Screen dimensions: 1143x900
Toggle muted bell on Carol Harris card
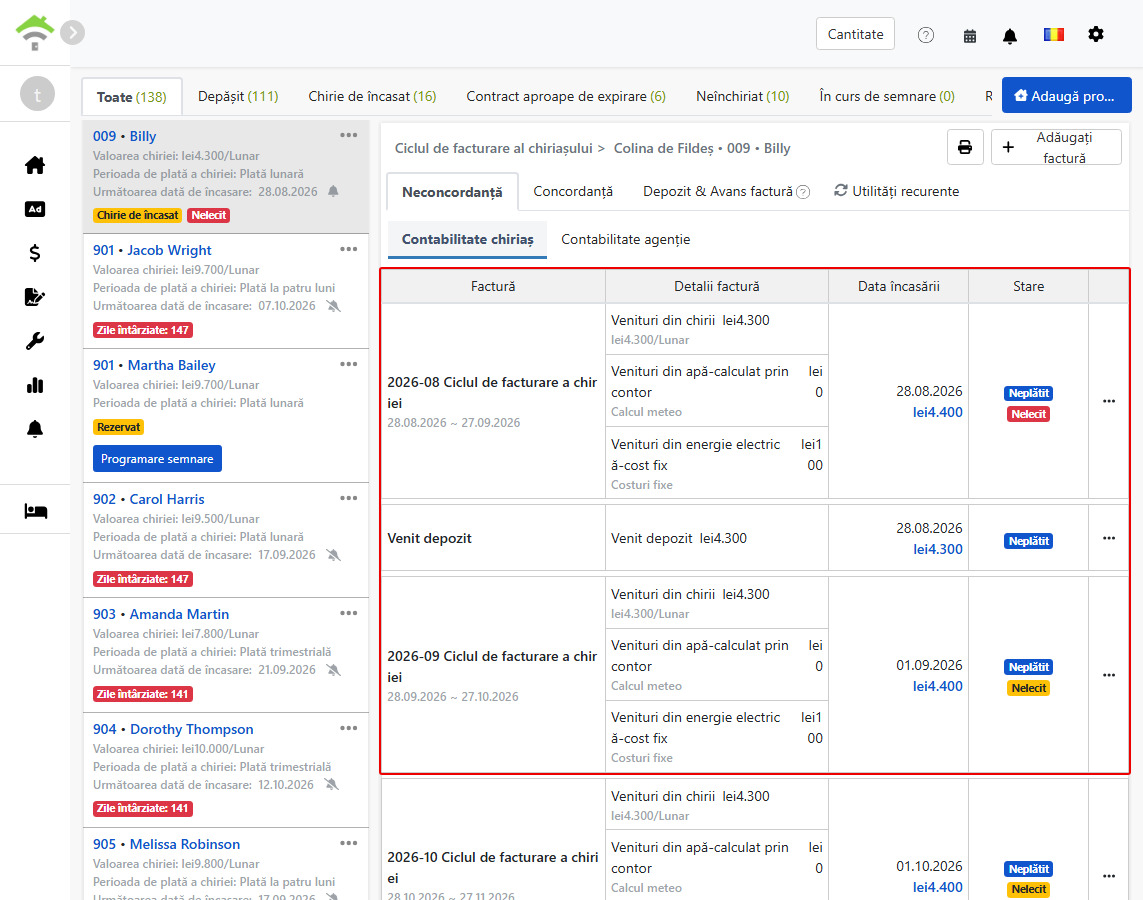coord(333,555)
